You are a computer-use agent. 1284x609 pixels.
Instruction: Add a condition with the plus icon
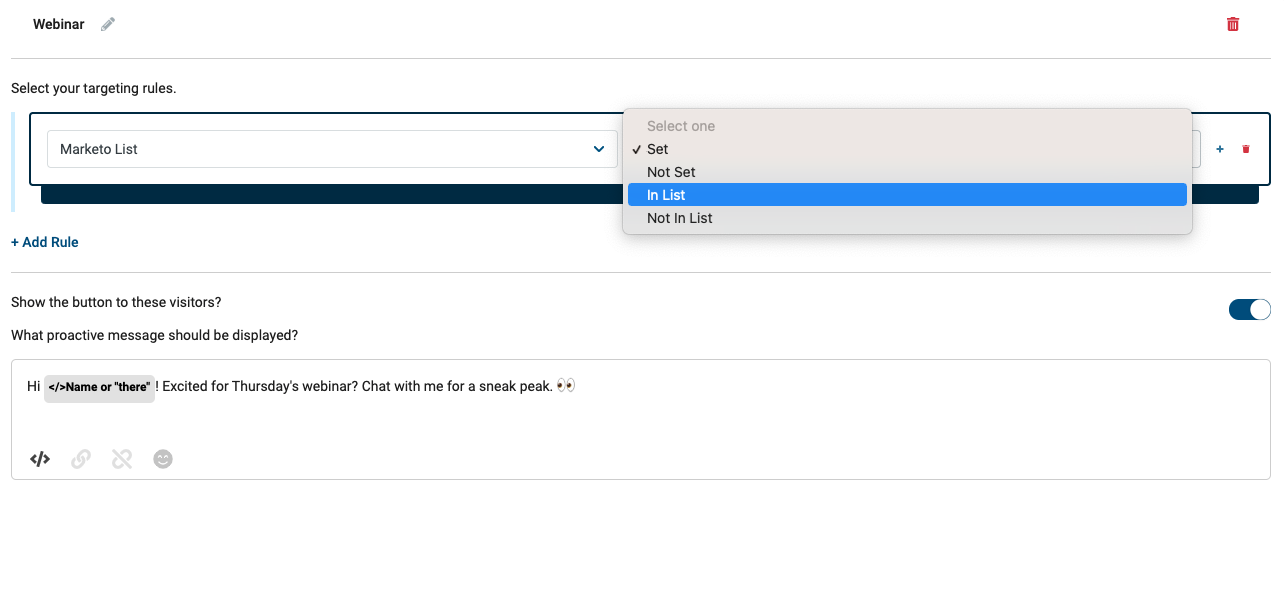tap(1220, 149)
